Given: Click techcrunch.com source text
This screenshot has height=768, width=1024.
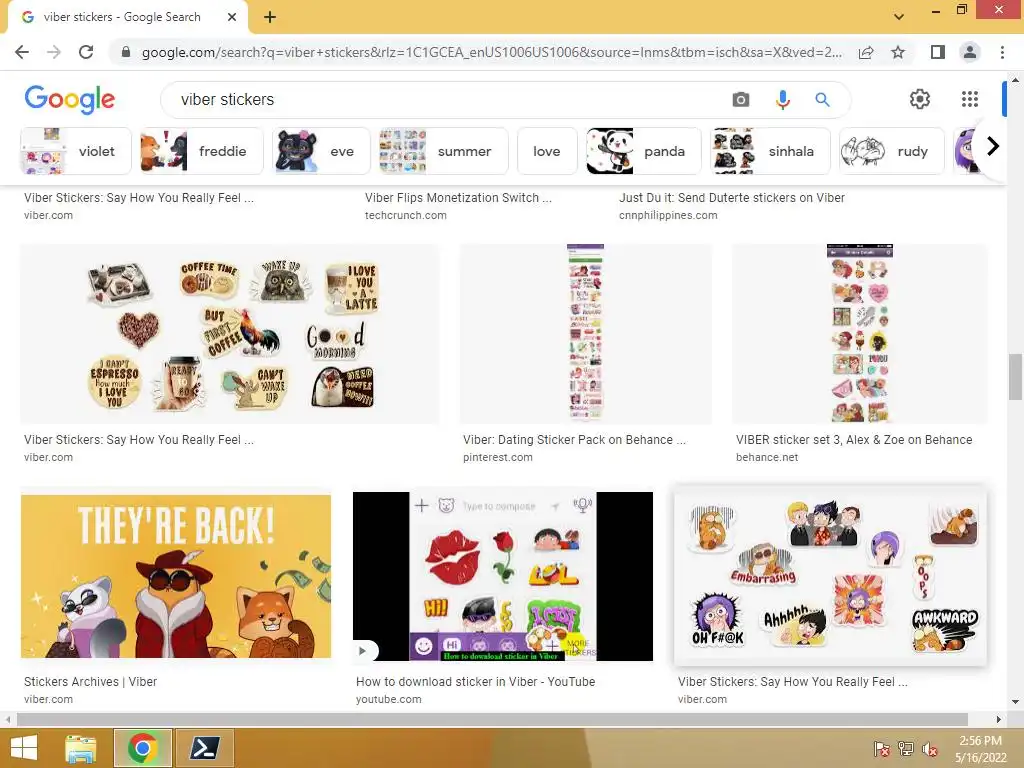Looking at the screenshot, I should click(x=406, y=215).
